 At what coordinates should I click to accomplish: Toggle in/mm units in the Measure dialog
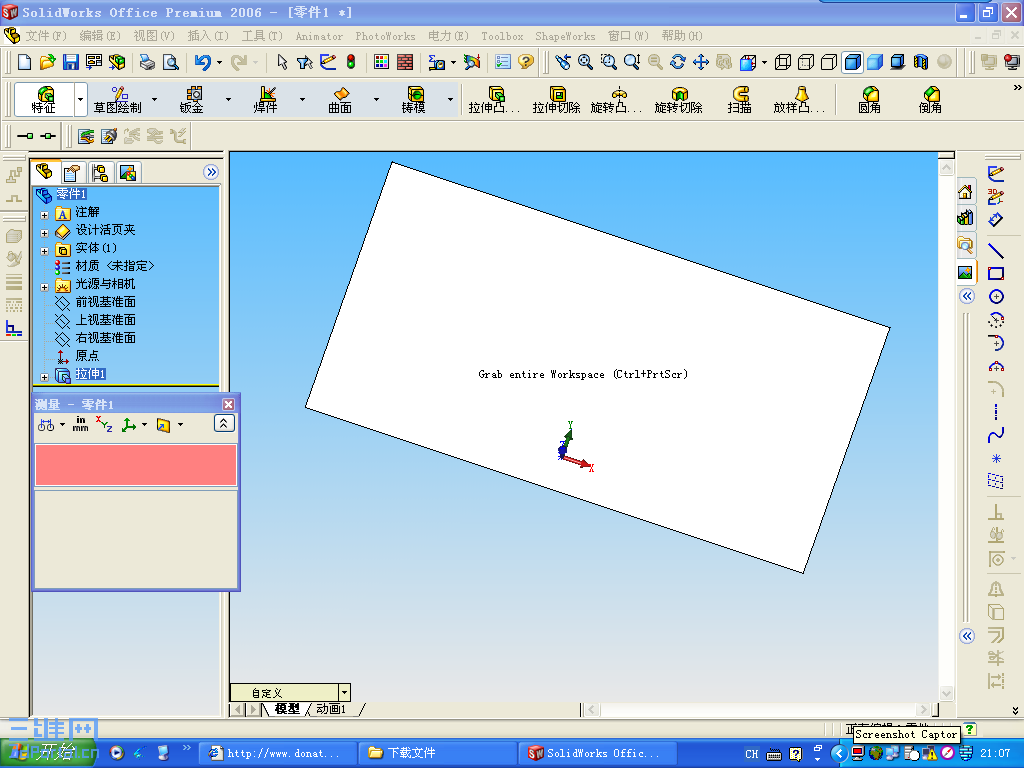[80, 424]
